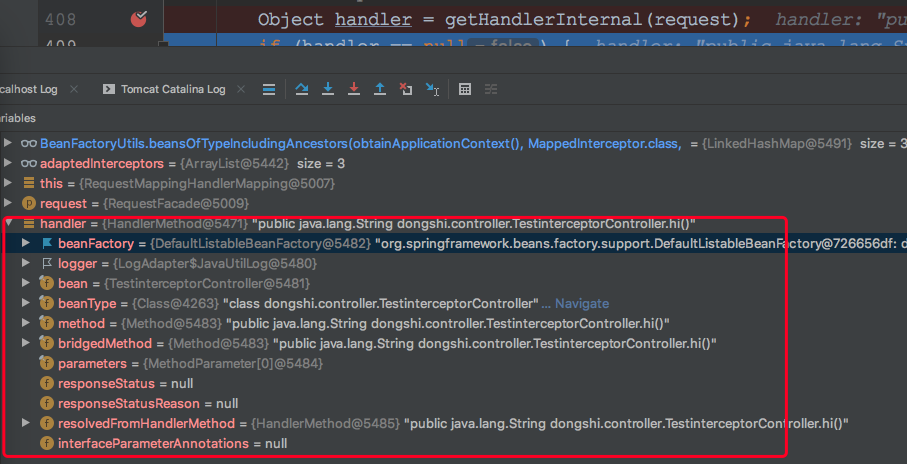This screenshot has width=907, height=464.
Task: Open the Evaluate Expression calculator
Action: pos(464,89)
